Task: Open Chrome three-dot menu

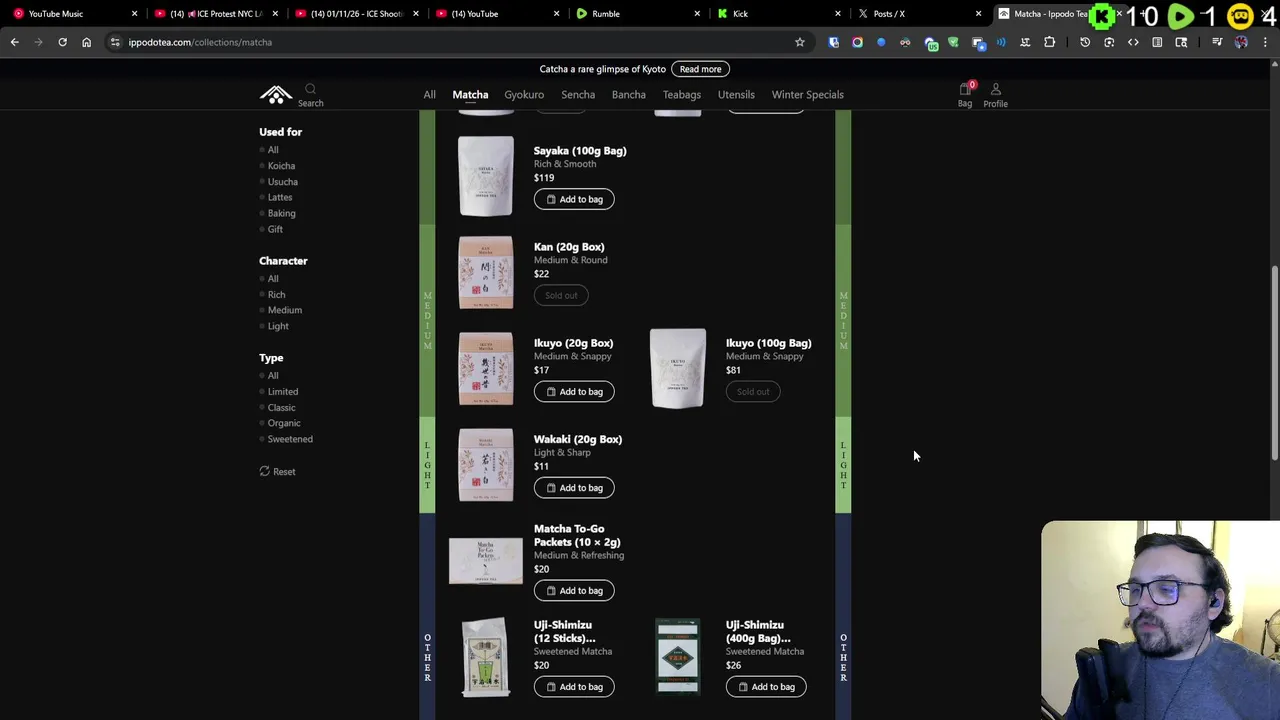Action: pyautogui.click(x=1264, y=42)
